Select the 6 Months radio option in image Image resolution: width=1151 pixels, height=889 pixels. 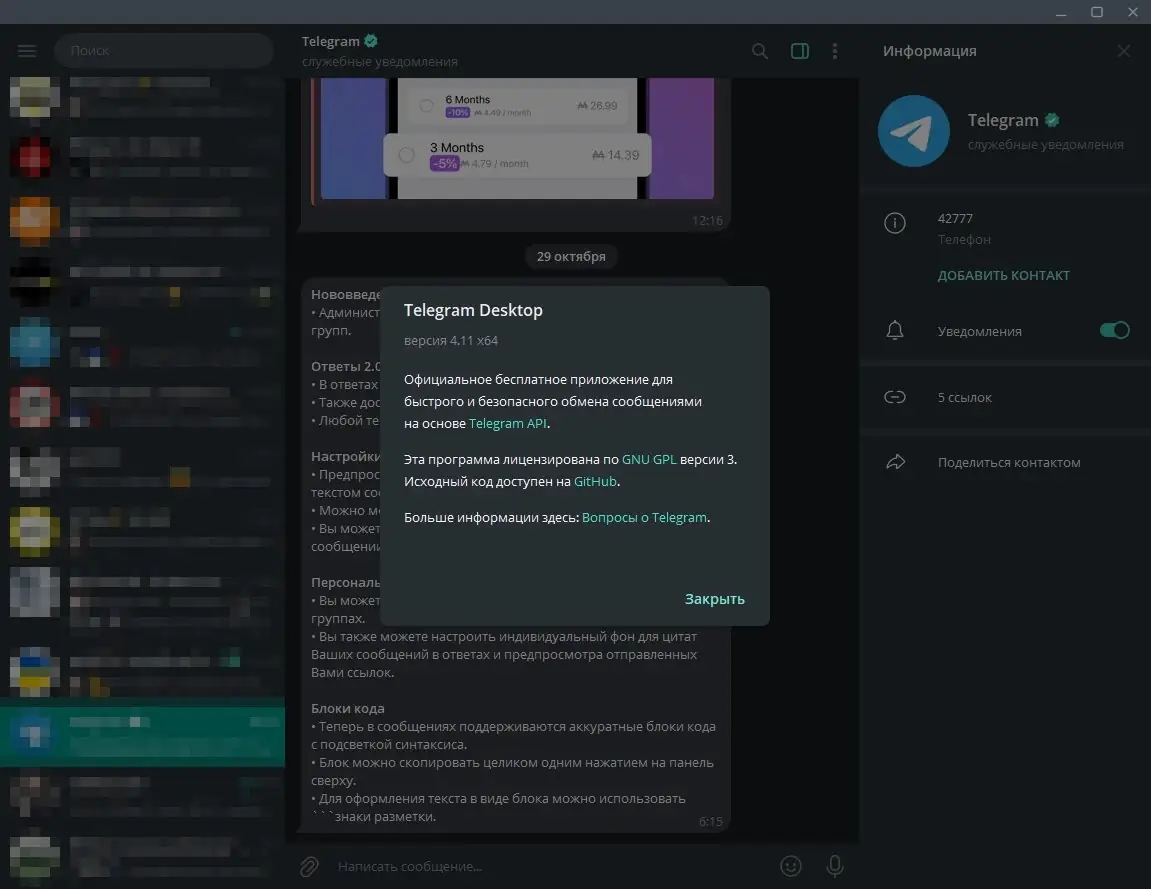[426, 106]
